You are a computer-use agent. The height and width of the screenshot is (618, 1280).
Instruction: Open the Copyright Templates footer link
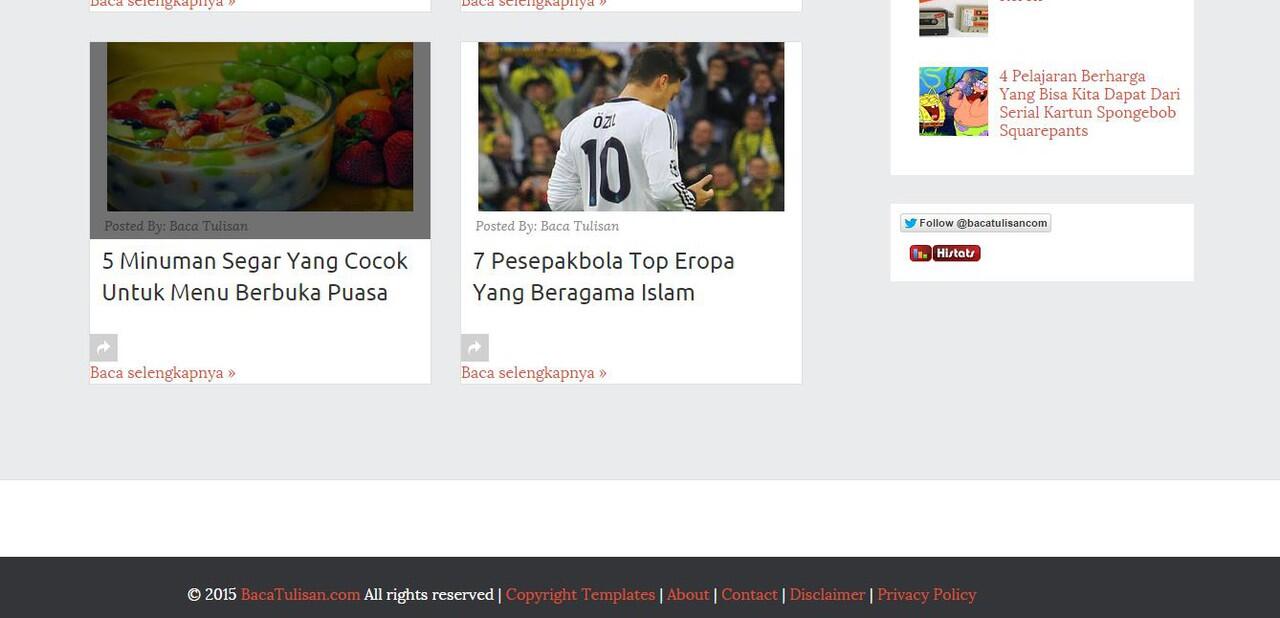click(x=580, y=594)
